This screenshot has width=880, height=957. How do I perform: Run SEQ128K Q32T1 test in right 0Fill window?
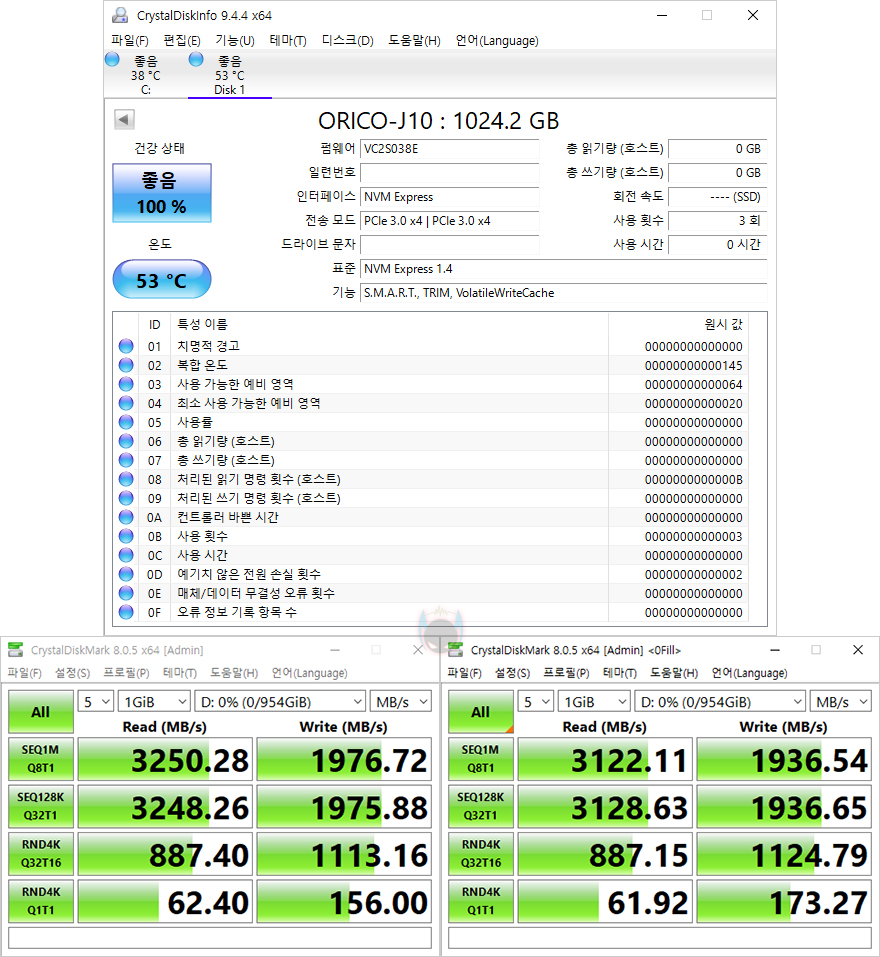tap(481, 807)
